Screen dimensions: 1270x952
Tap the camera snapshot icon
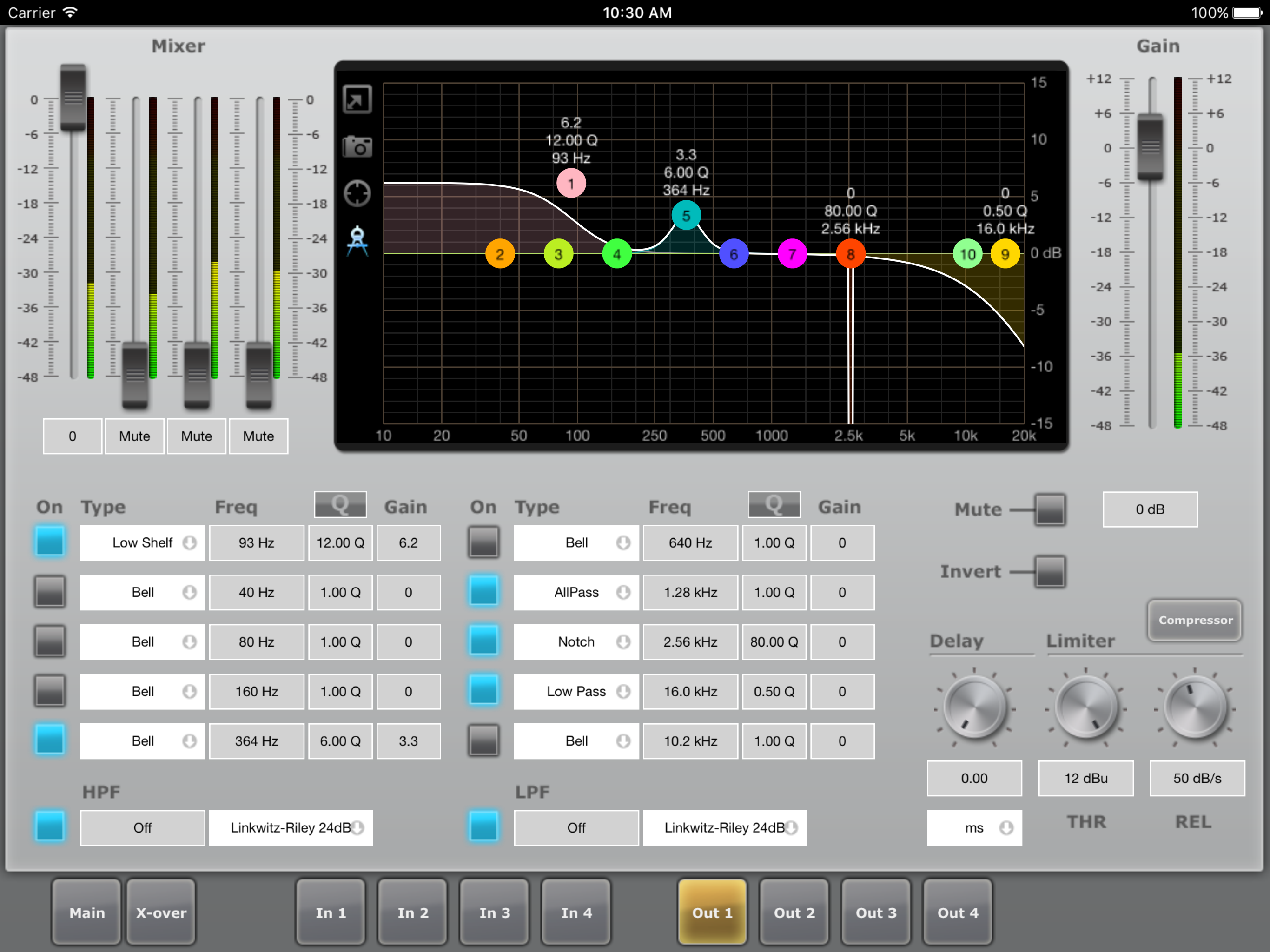[357, 147]
